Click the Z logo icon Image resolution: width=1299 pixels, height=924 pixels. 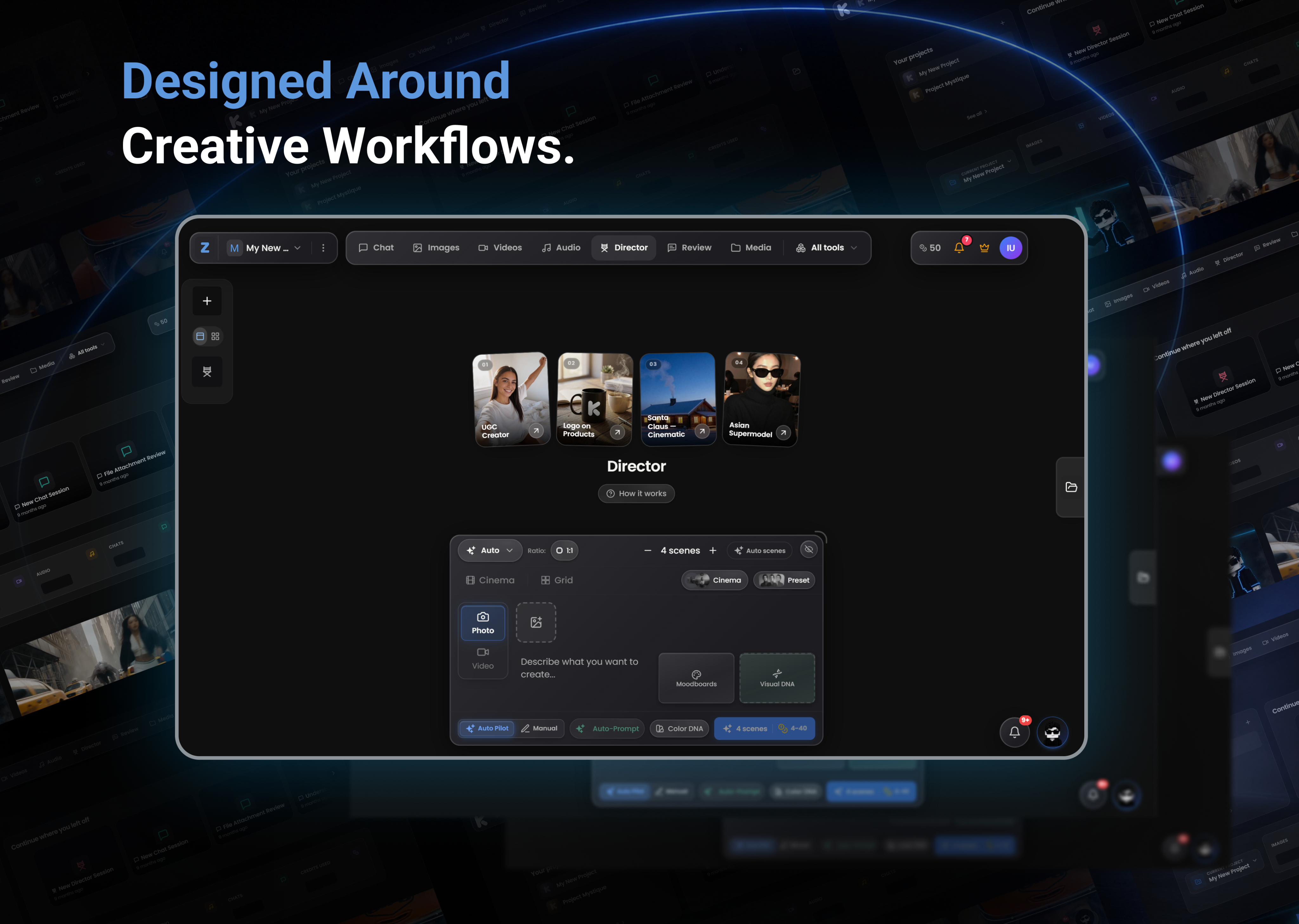pos(205,247)
